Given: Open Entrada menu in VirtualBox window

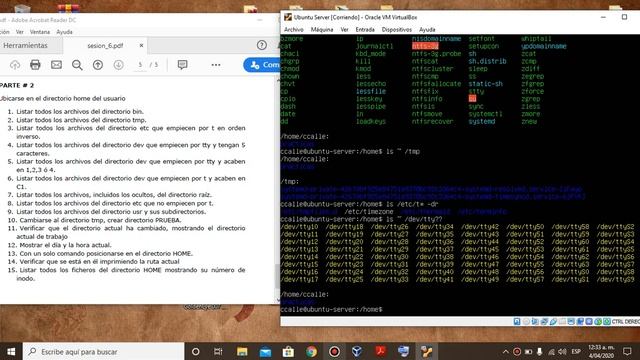Looking at the screenshot, I should 365,29.
